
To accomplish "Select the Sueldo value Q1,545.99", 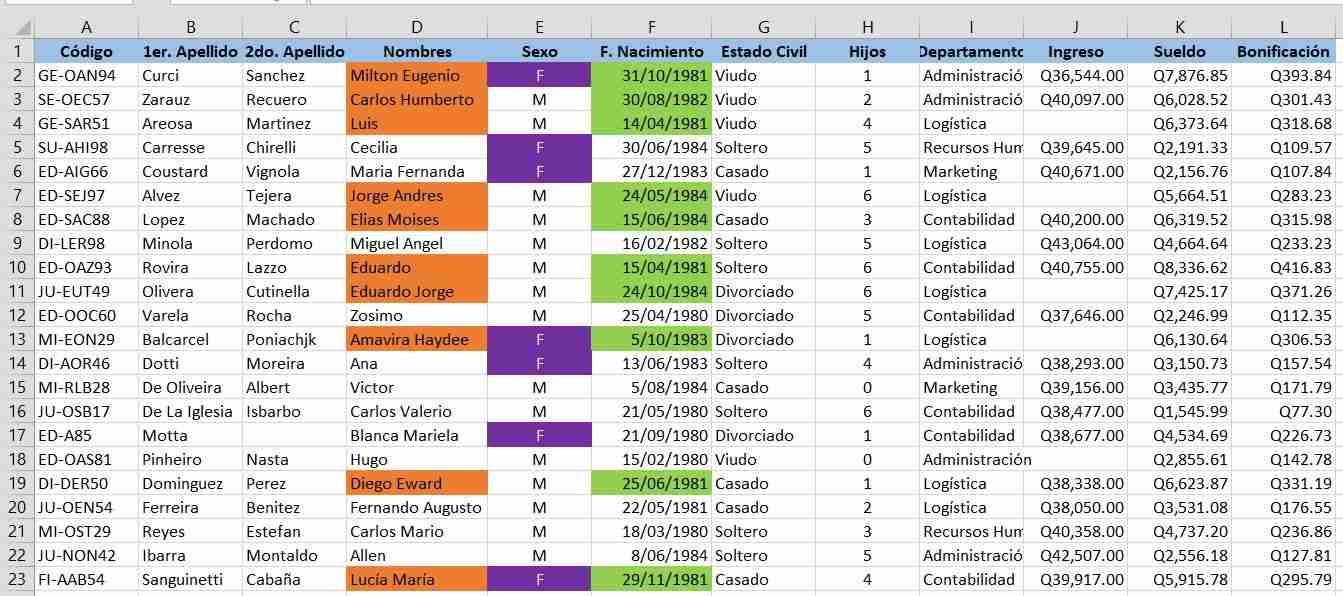I will pyautogui.click(x=1179, y=411).
